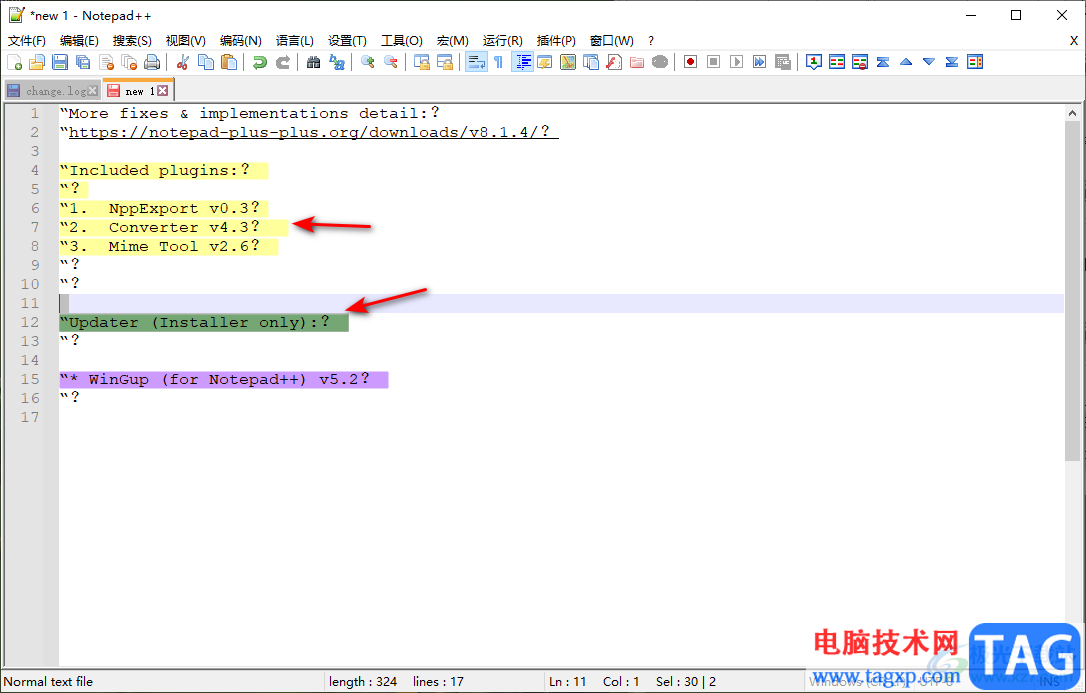
Task: Open the Replace dialog icon
Action: [337, 62]
